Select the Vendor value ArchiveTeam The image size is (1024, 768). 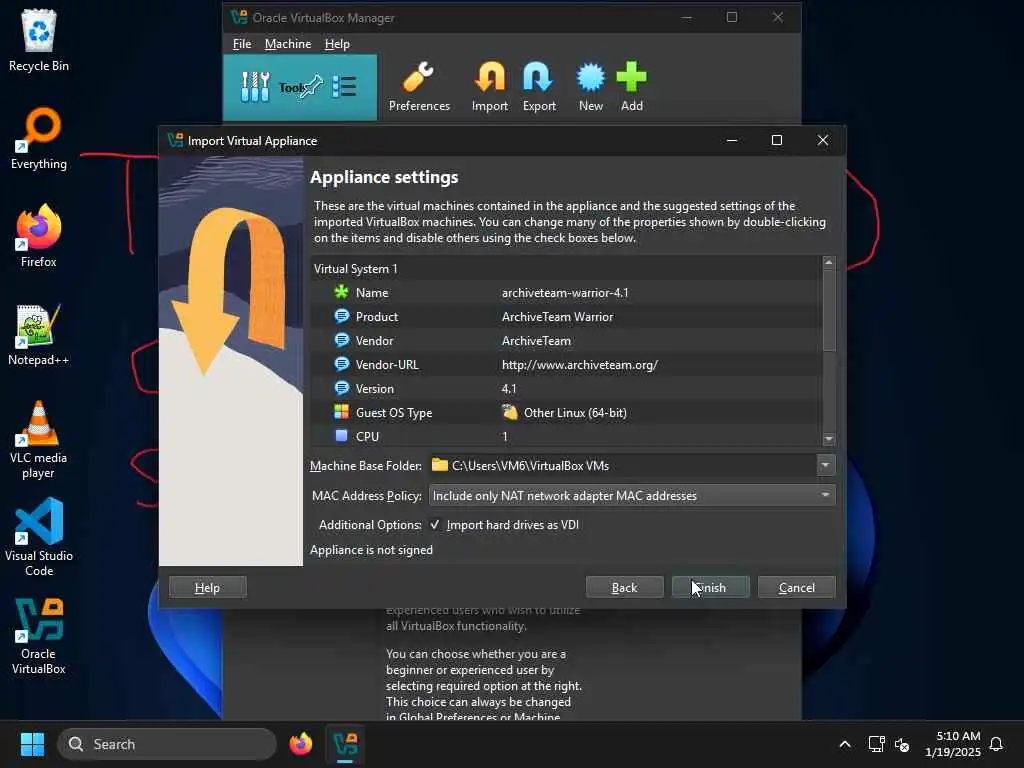pyautogui.click(x=536, y=340)
